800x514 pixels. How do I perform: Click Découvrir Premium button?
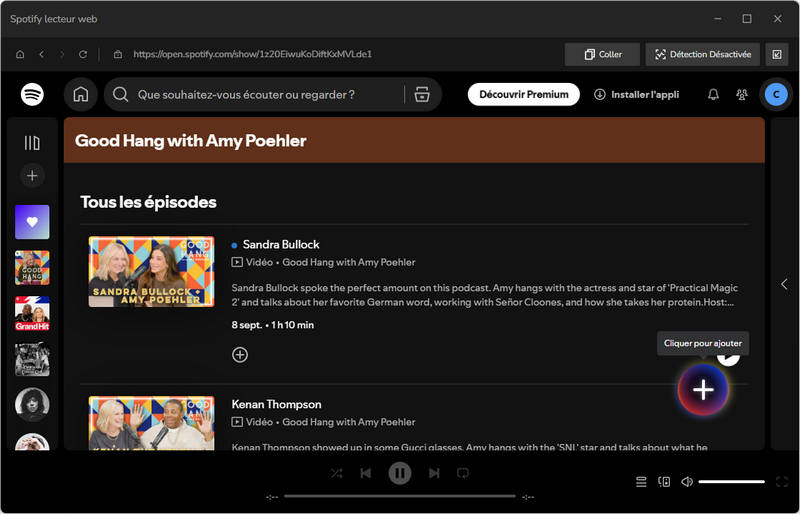tap(523, 94)
